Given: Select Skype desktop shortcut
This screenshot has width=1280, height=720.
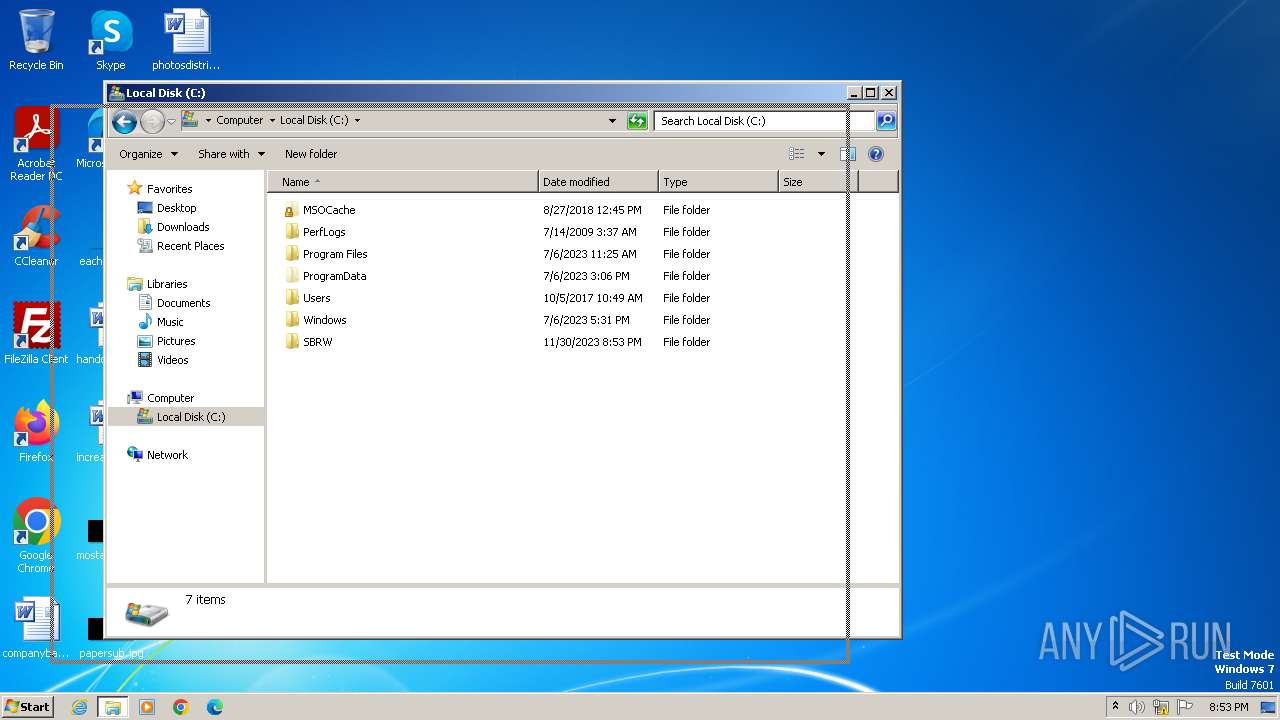Looking at the screenshot, I should [x=111, y=40].
